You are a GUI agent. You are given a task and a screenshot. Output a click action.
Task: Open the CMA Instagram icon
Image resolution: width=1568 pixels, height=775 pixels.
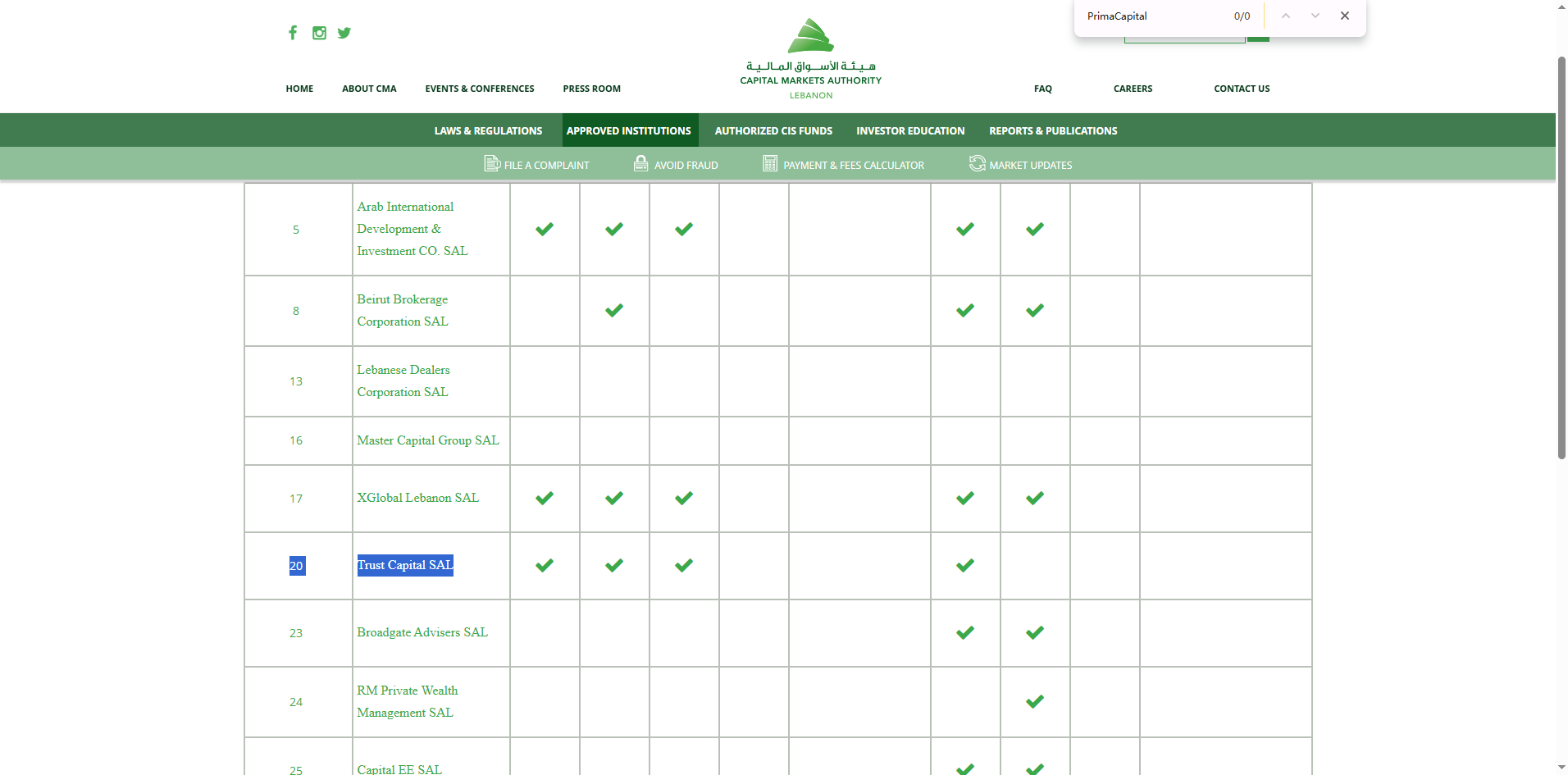319,33
